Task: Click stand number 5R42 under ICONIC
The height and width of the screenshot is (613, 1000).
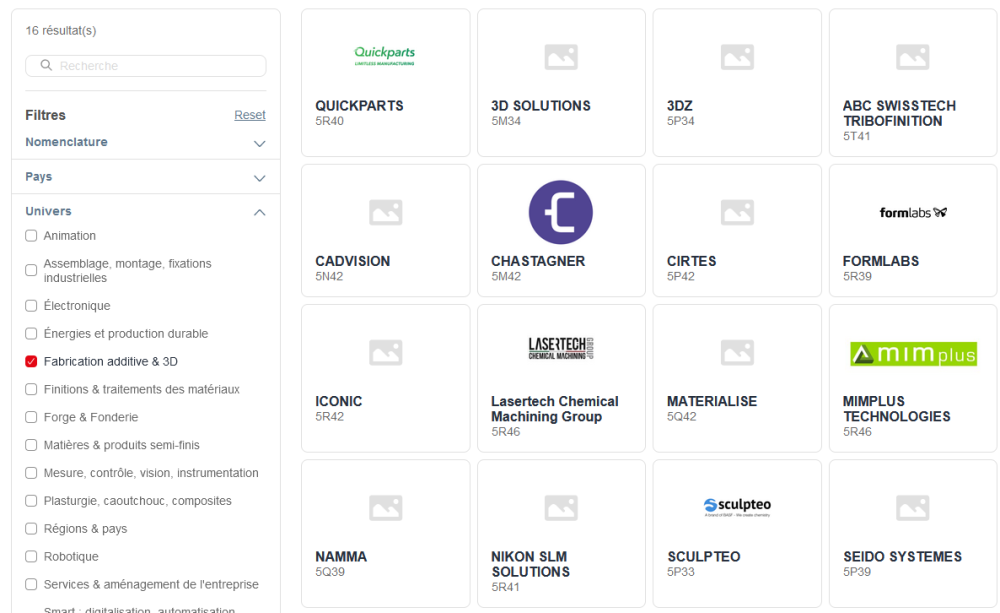Action: click(x=329, y=417)
